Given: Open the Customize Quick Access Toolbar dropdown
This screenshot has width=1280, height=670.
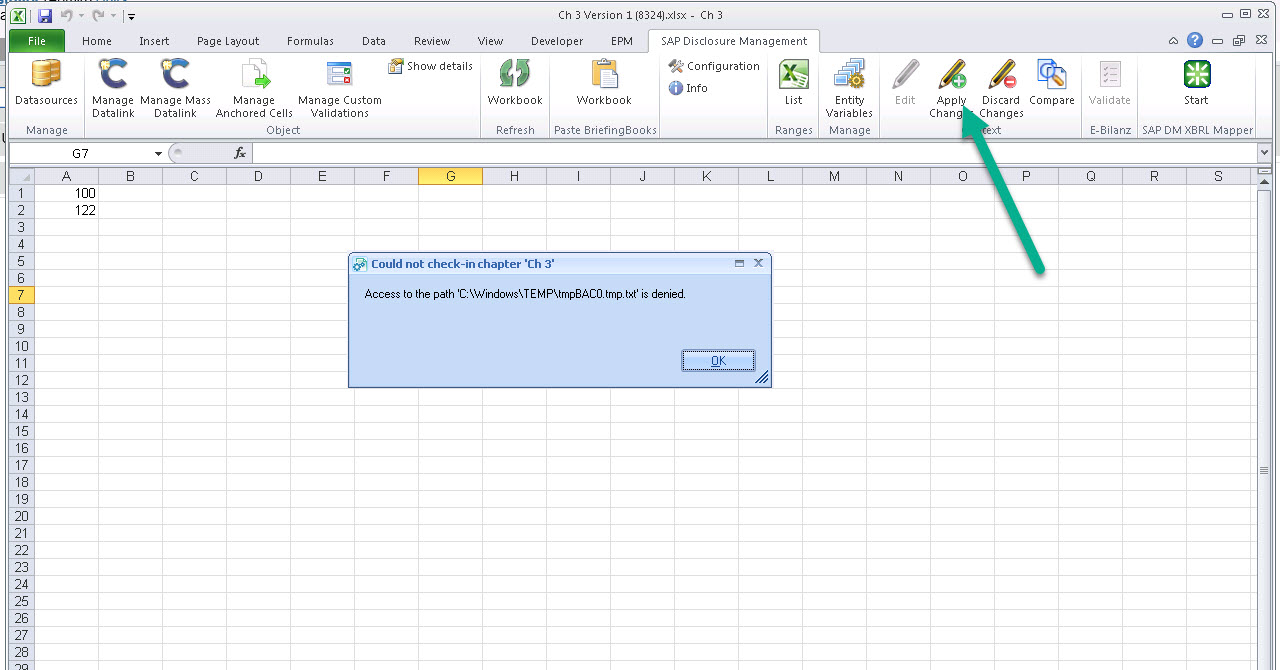Looking at the screenshot, I should click(131, 17).
